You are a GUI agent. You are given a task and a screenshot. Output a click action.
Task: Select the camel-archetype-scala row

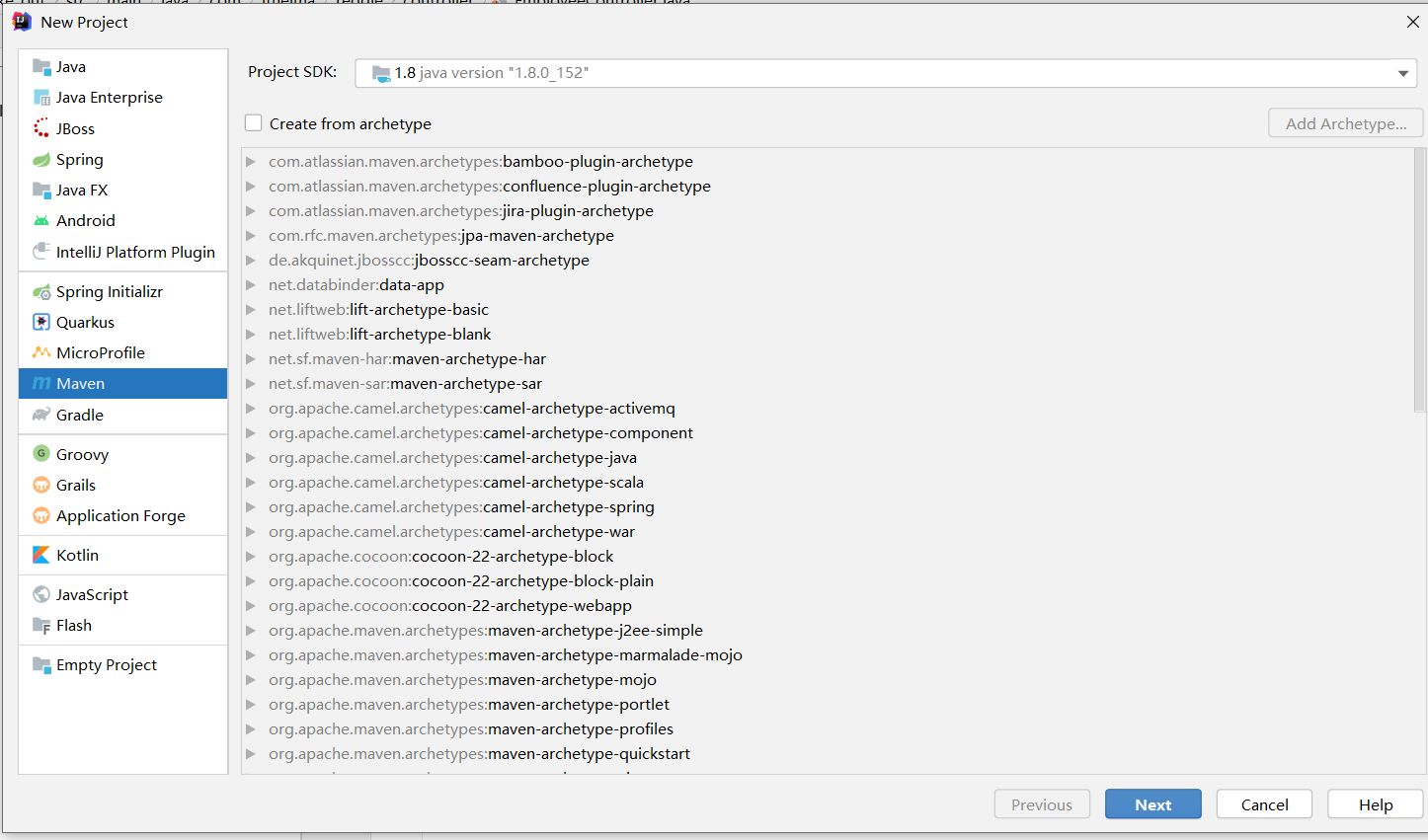828,483
